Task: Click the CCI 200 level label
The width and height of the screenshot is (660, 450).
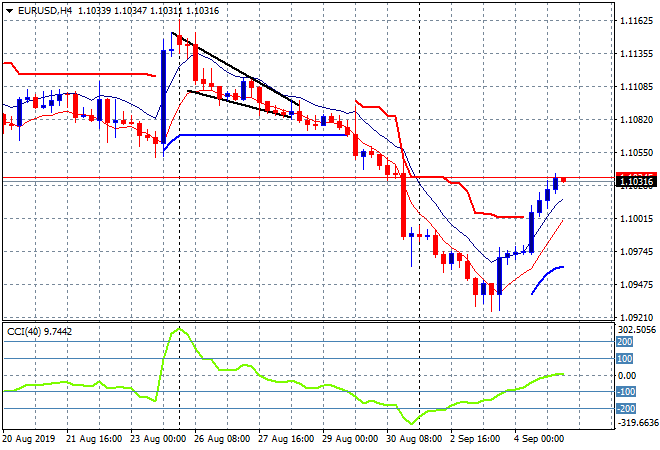Action: click(x=626, y=342)
